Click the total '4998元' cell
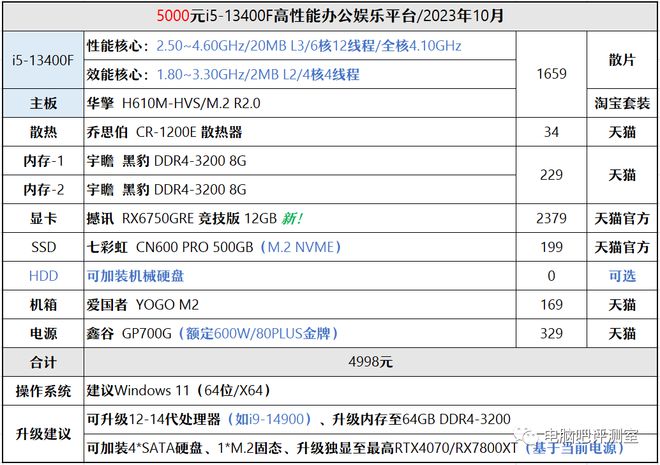Image resolution: width=660 pixels, height=465 pixels. pyautogui.click(x=370, y=362)
